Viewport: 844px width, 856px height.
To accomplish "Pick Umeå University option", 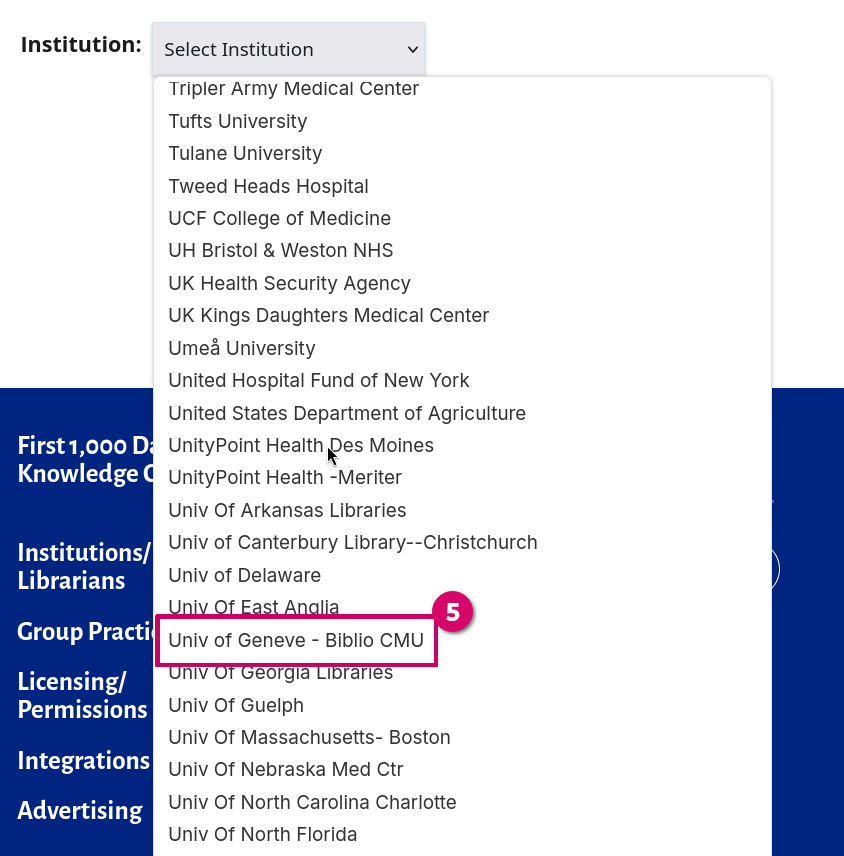I will point(242,348).
